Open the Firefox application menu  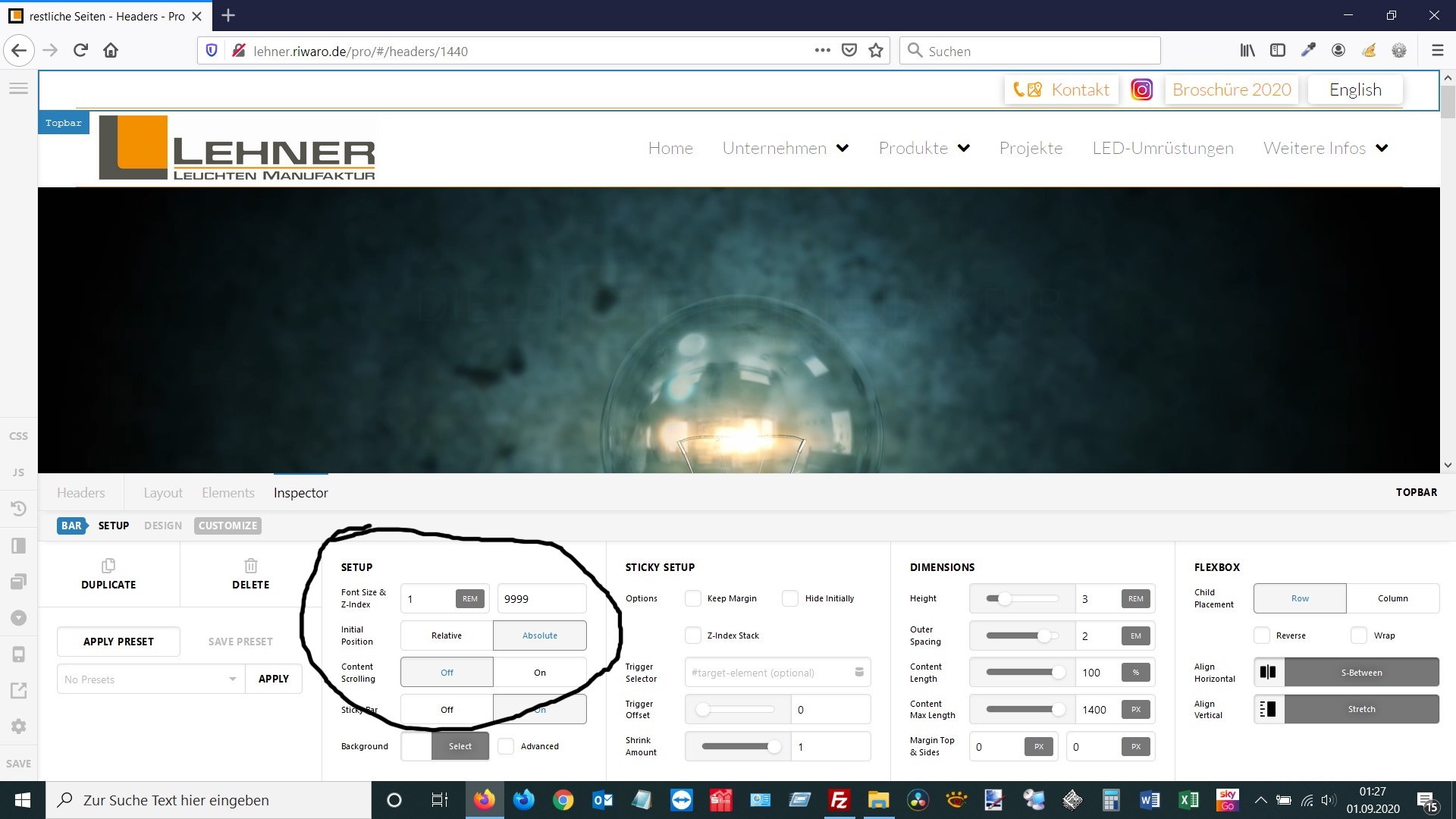point(1437,51)
